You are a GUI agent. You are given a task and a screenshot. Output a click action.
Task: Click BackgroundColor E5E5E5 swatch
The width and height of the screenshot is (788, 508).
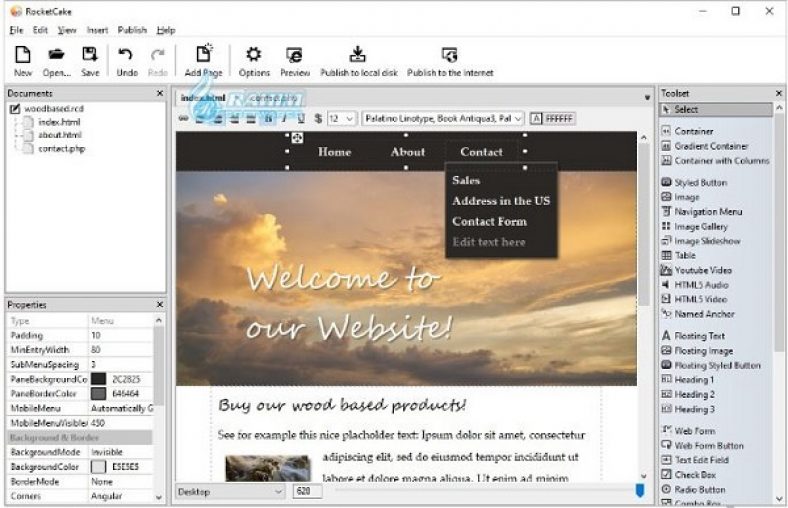point(98,467)
